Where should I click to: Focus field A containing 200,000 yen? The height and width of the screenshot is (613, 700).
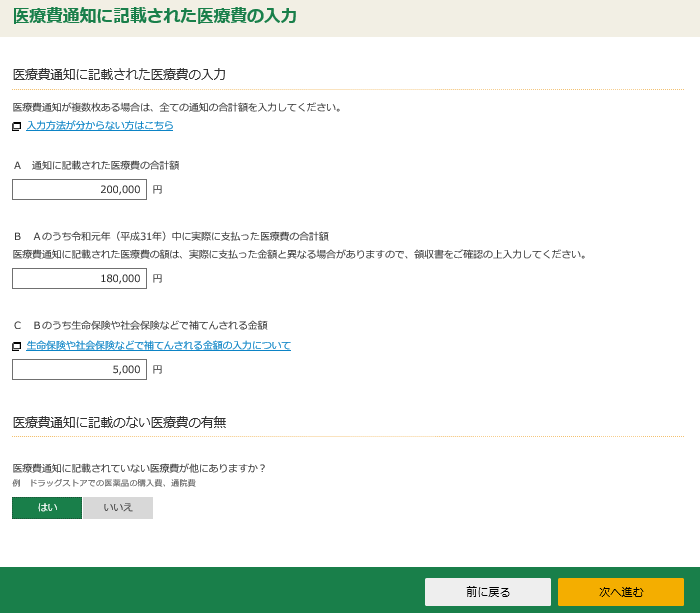[79, 189]
